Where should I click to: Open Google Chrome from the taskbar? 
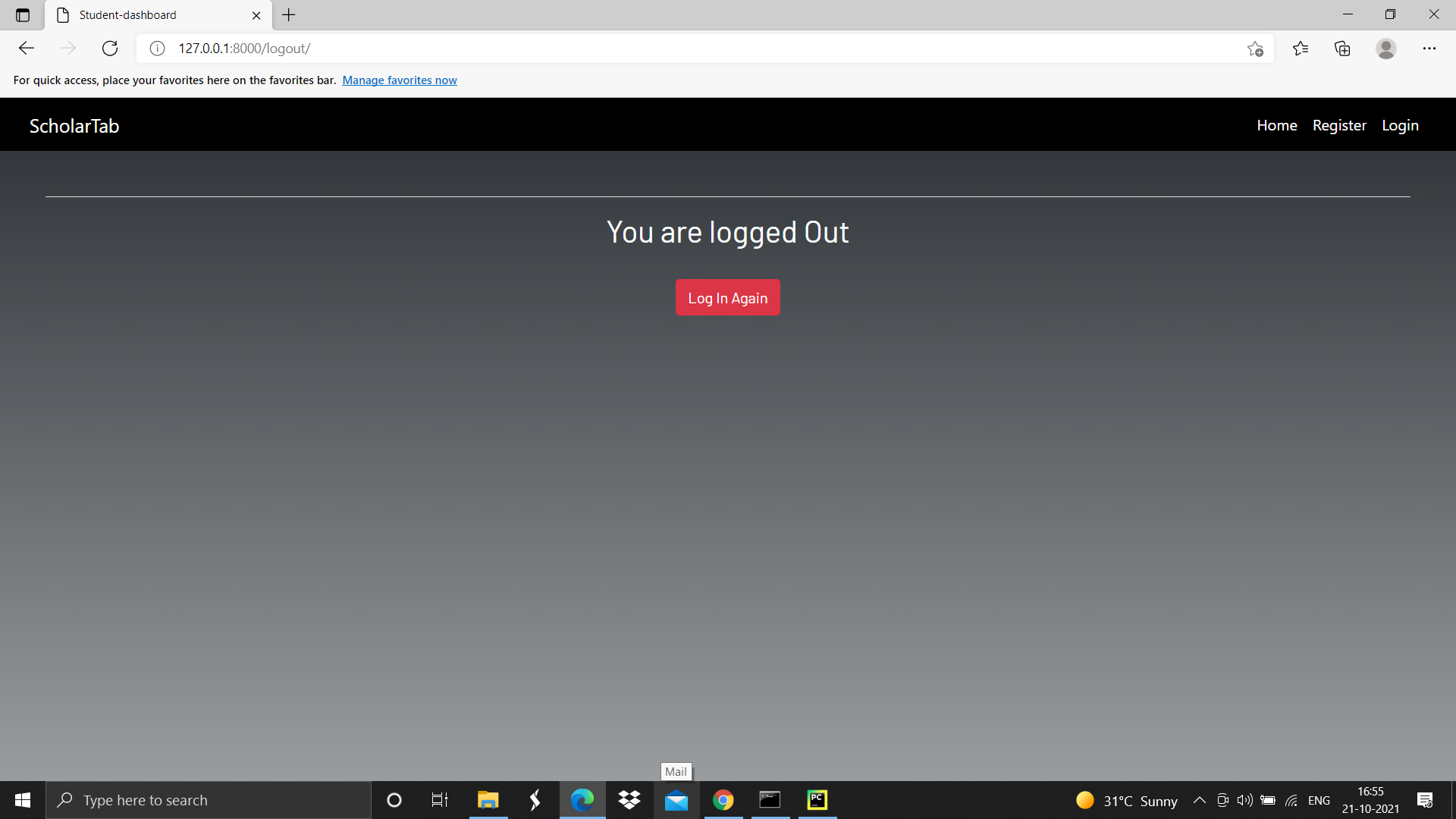(723, 800)
